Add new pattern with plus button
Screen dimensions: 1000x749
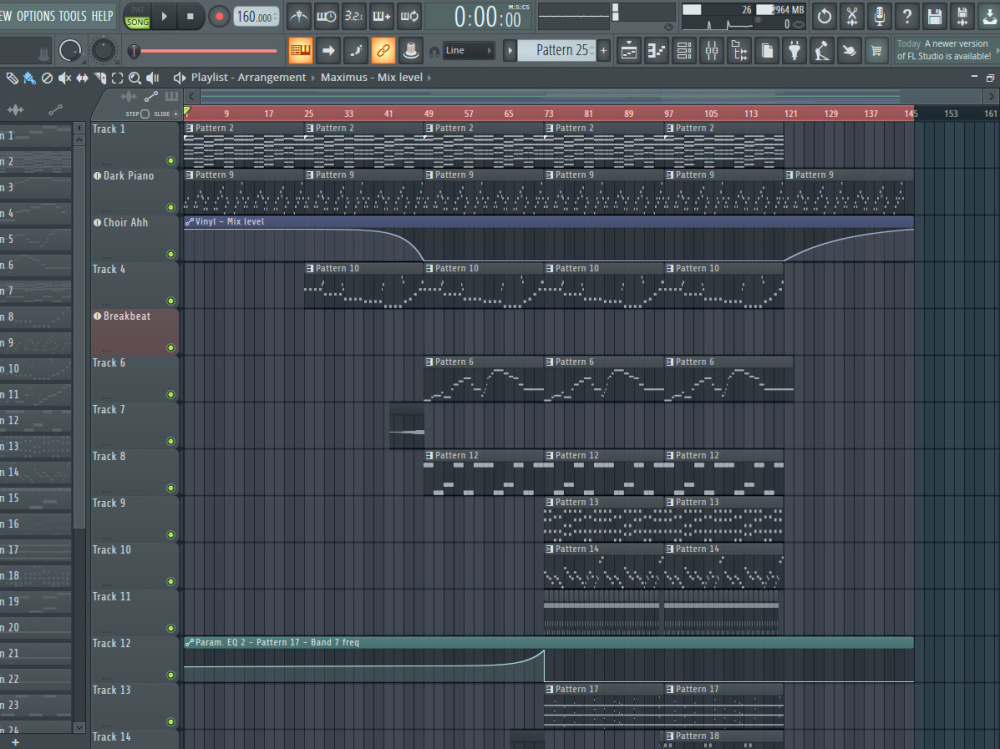pyautogui.click(x=603, y=50)
